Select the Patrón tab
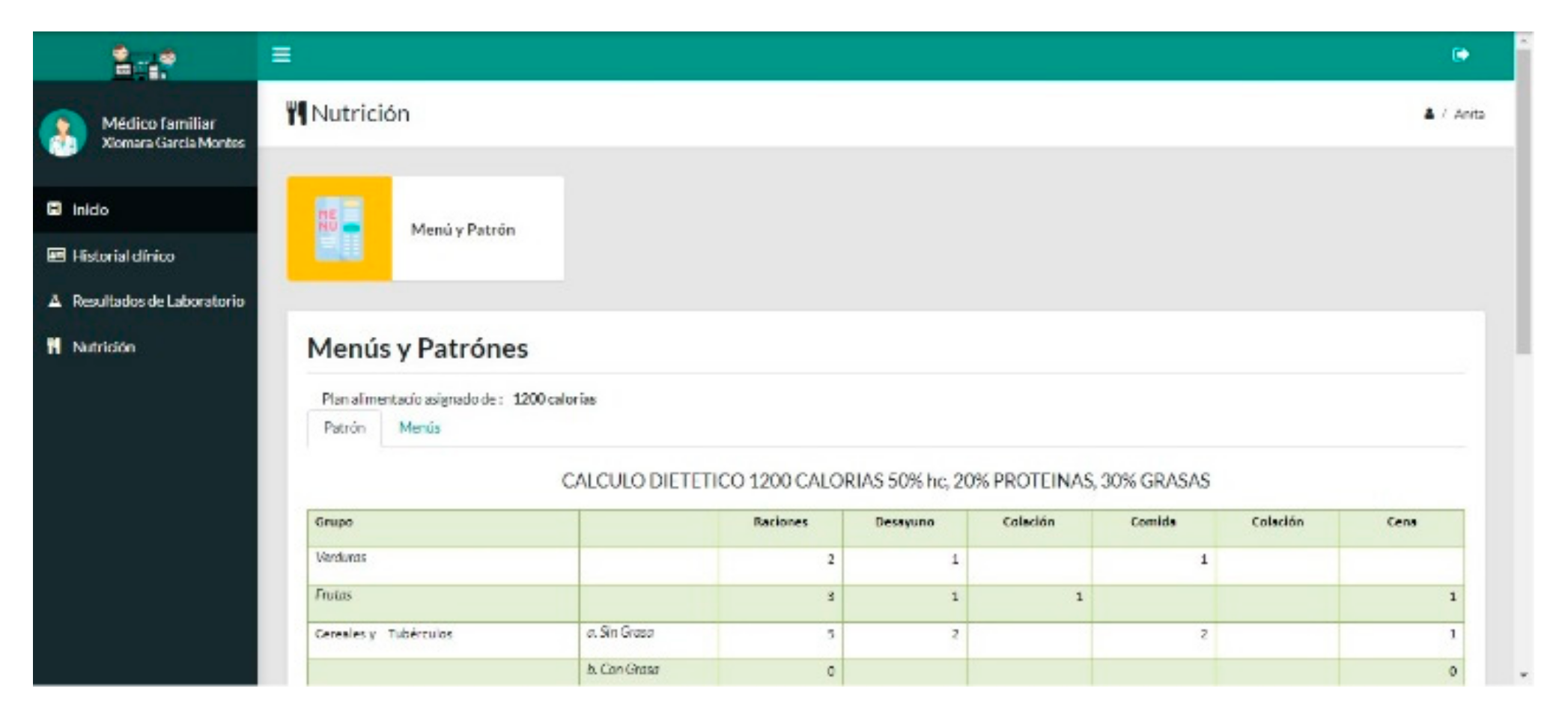 coord(344,428)
